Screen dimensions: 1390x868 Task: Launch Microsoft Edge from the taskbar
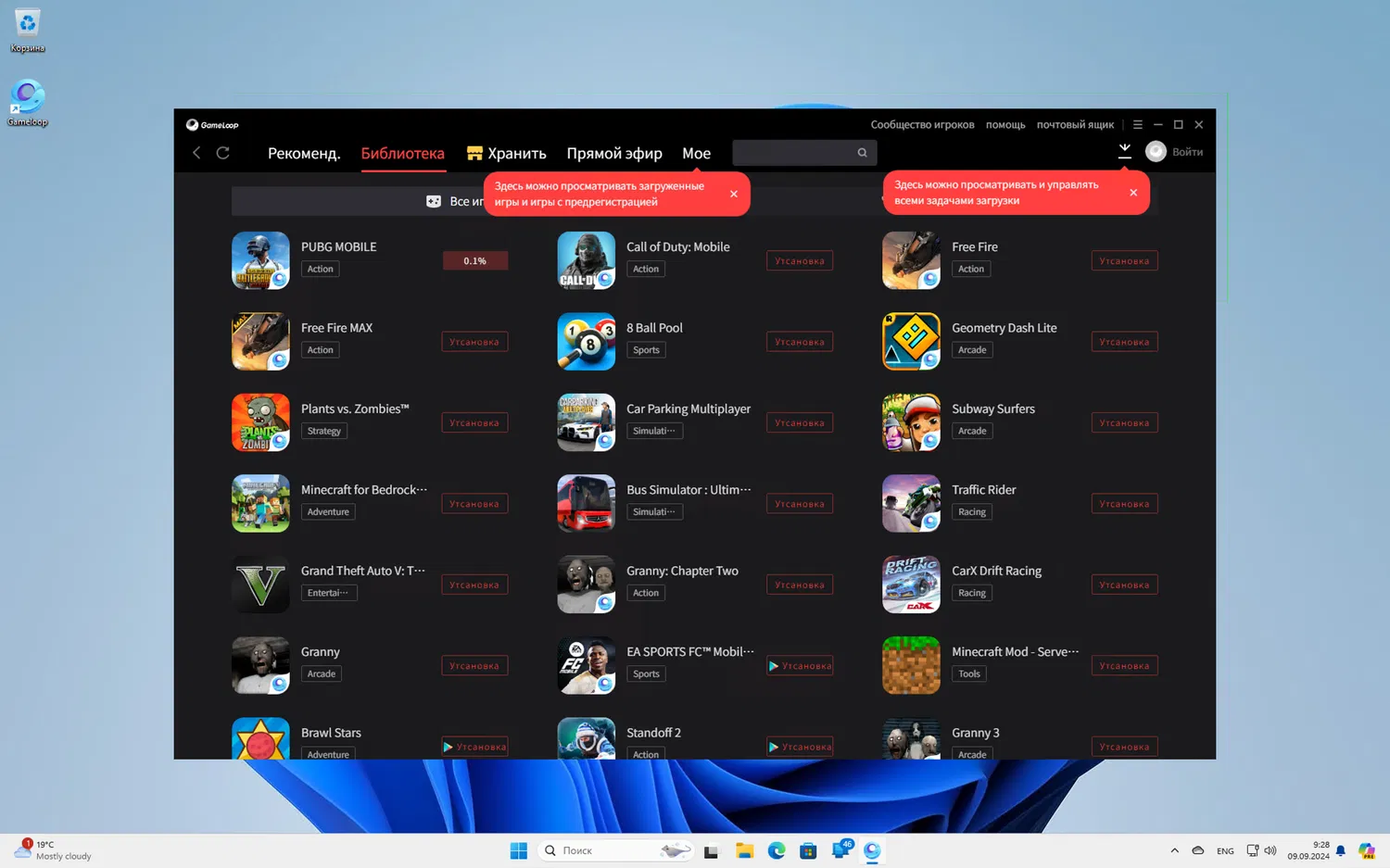pyautogui.click(x=777, y=850)
